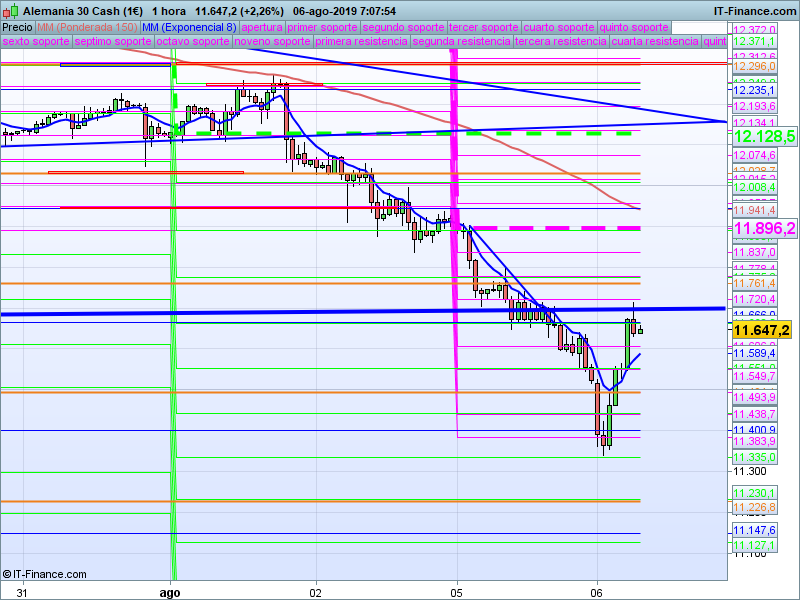Click the 12.008,4 green axis label
Viewport: 800px width, 600px height.
[x=755, y=187]
